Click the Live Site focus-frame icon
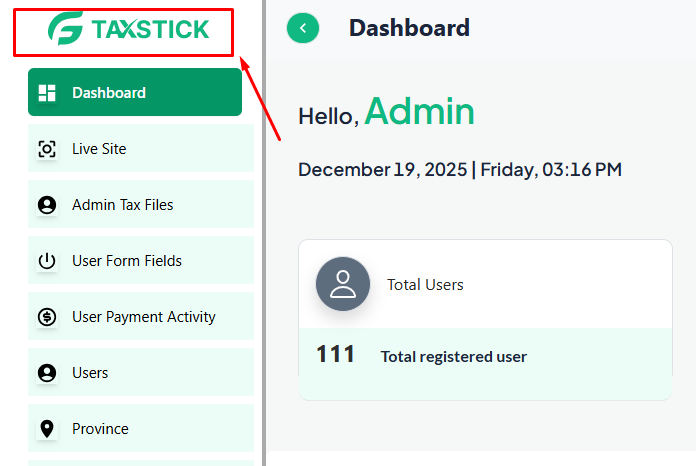Screen dimensions: 696x466 47,149
